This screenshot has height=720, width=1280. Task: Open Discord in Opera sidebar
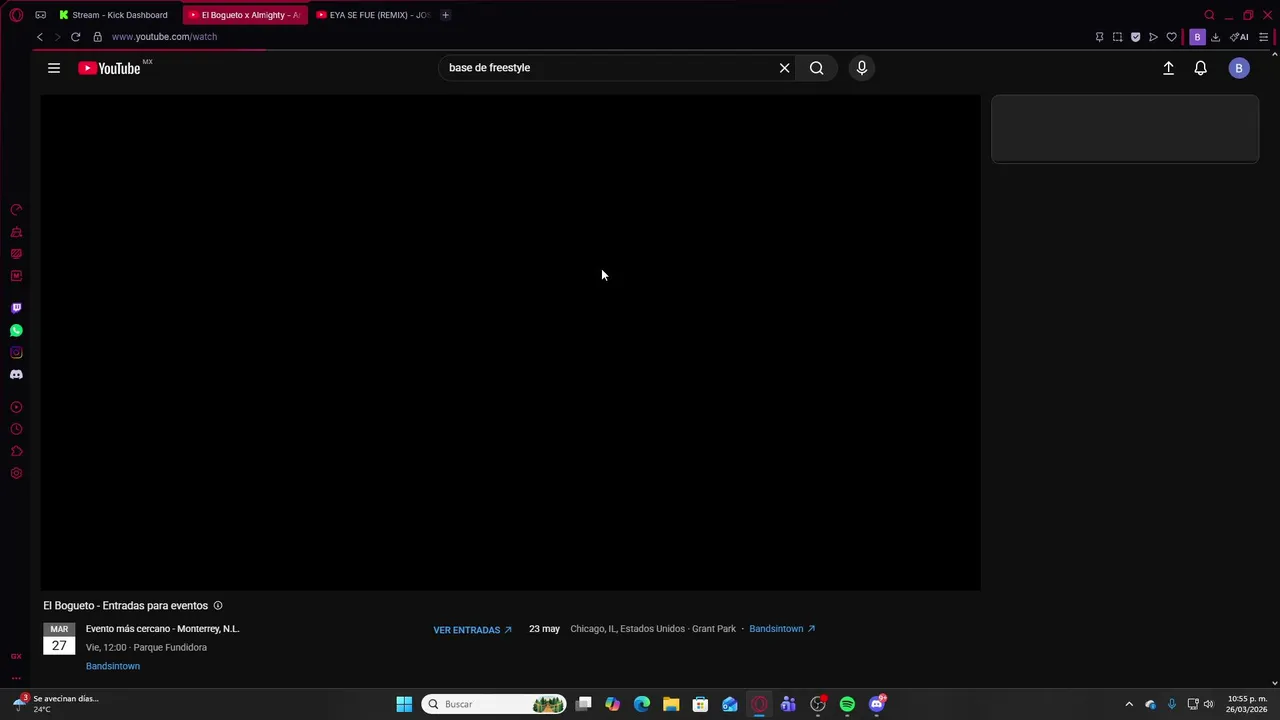(16, 374)
